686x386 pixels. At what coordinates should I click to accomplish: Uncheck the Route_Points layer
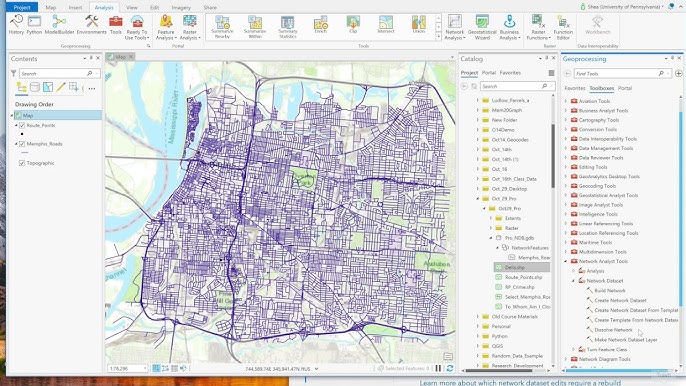click(22, 126)
